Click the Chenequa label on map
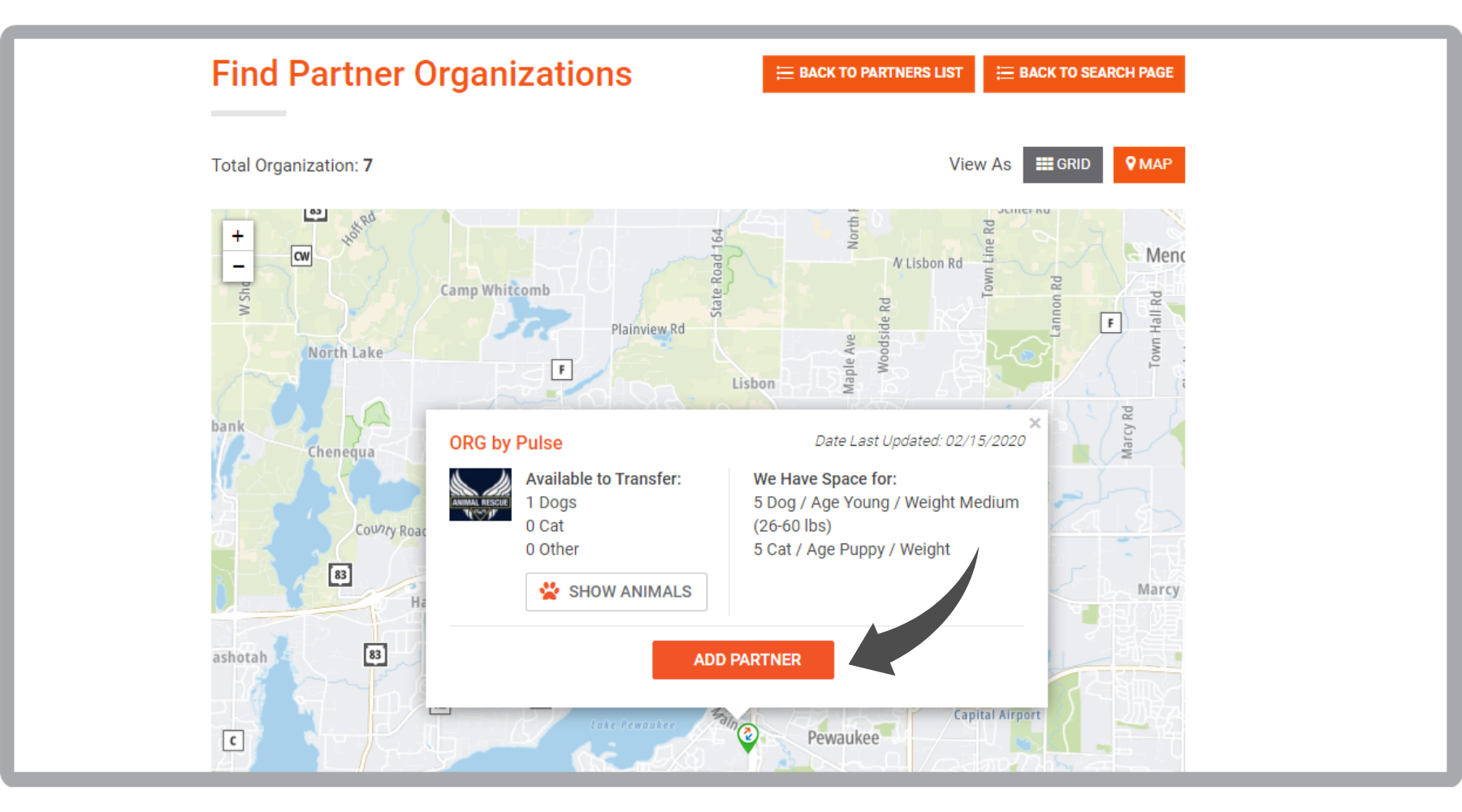Image resolution: width=1462 pixels, height=812 pixels. [x=341, y=452]
